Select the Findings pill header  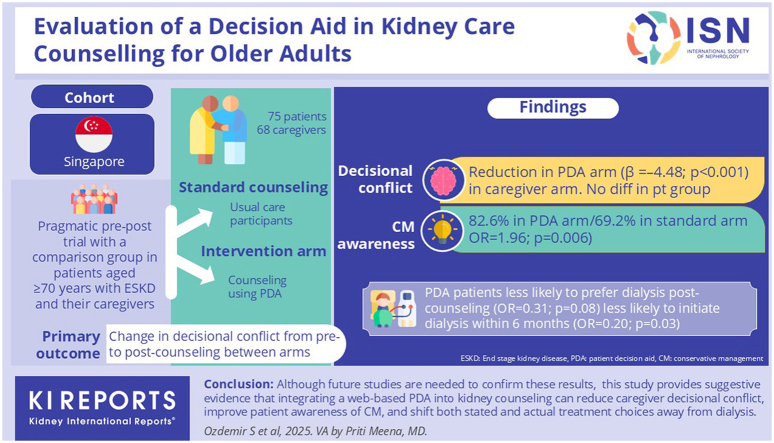[553, 107]
